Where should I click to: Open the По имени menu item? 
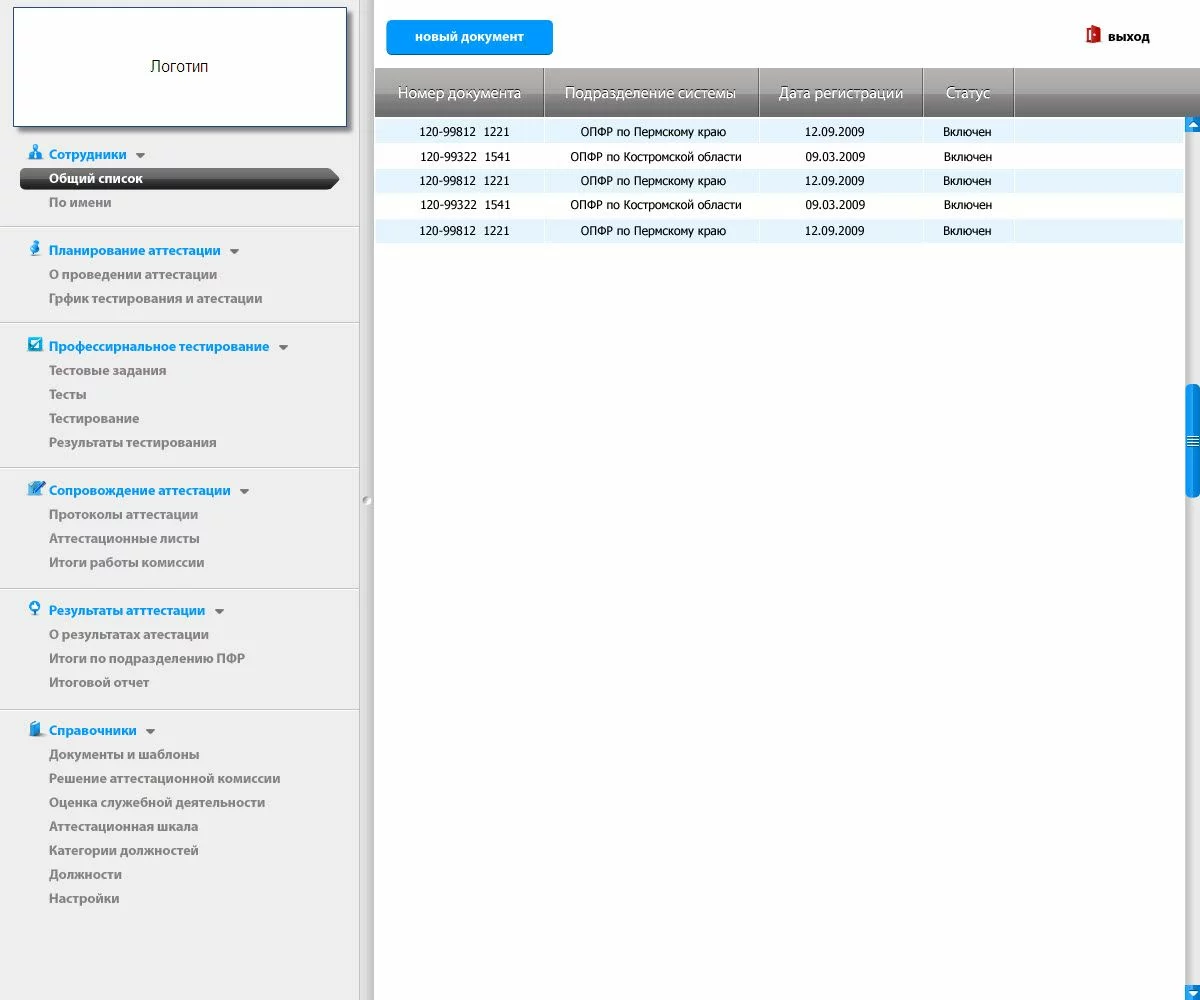click(80, 203)
